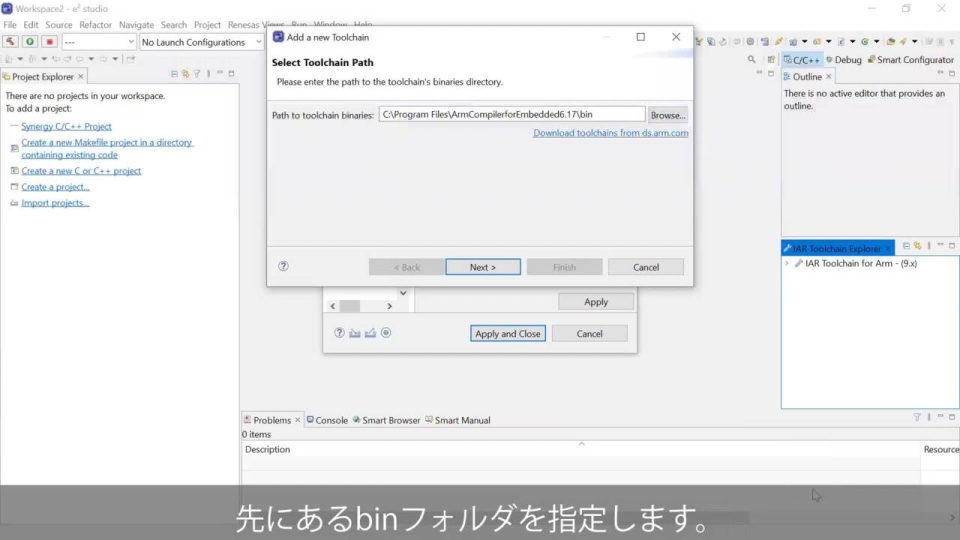Screen dimensions: 960x540
Task: Switch to Smart Configurator perspective
Action: [x=910, y=59]
